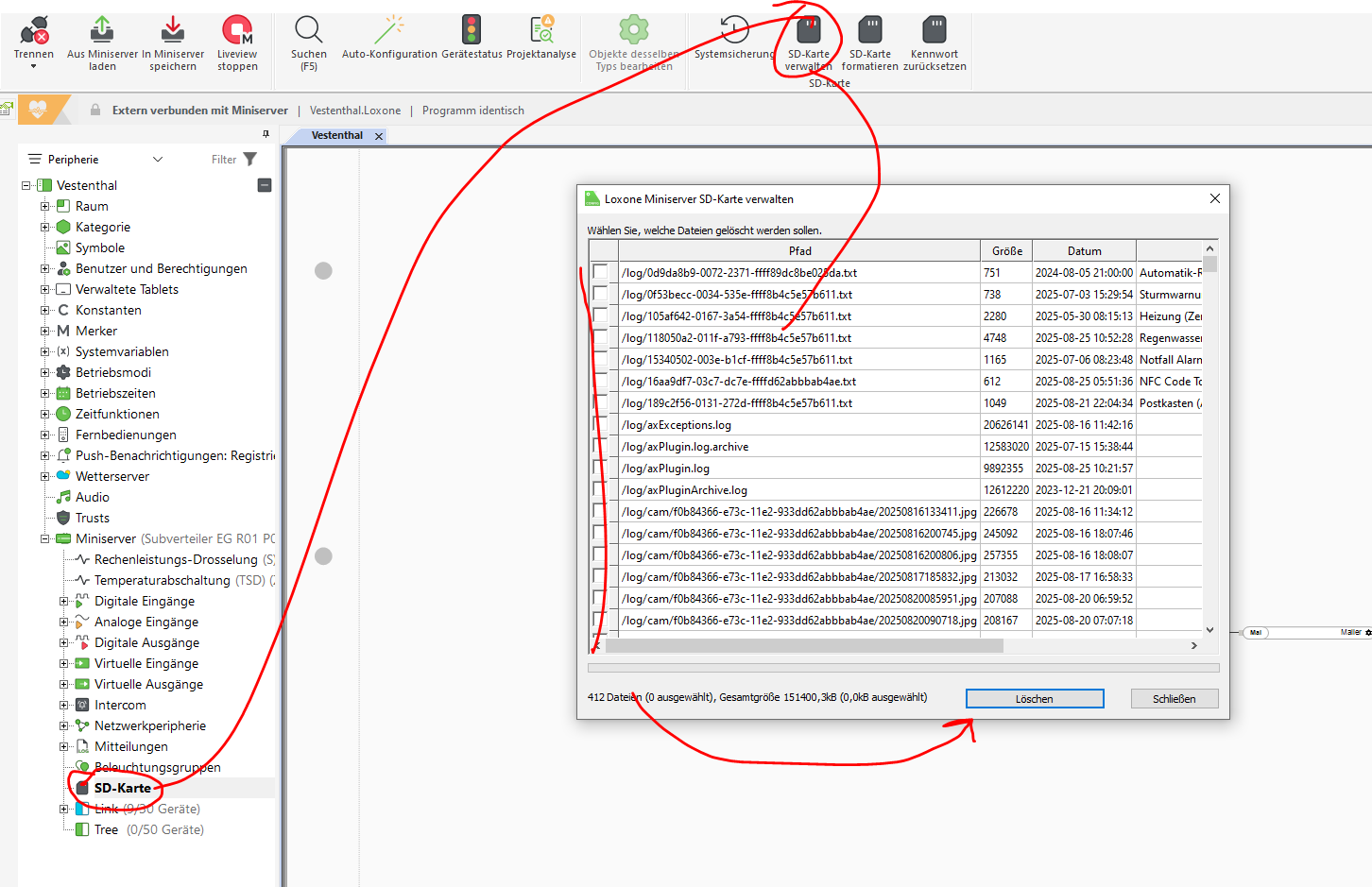Image resolution: width=1372 pixels, height=887 pixels.
Task: Open the Suchen (F5) search tool
Action: [309, 30]
